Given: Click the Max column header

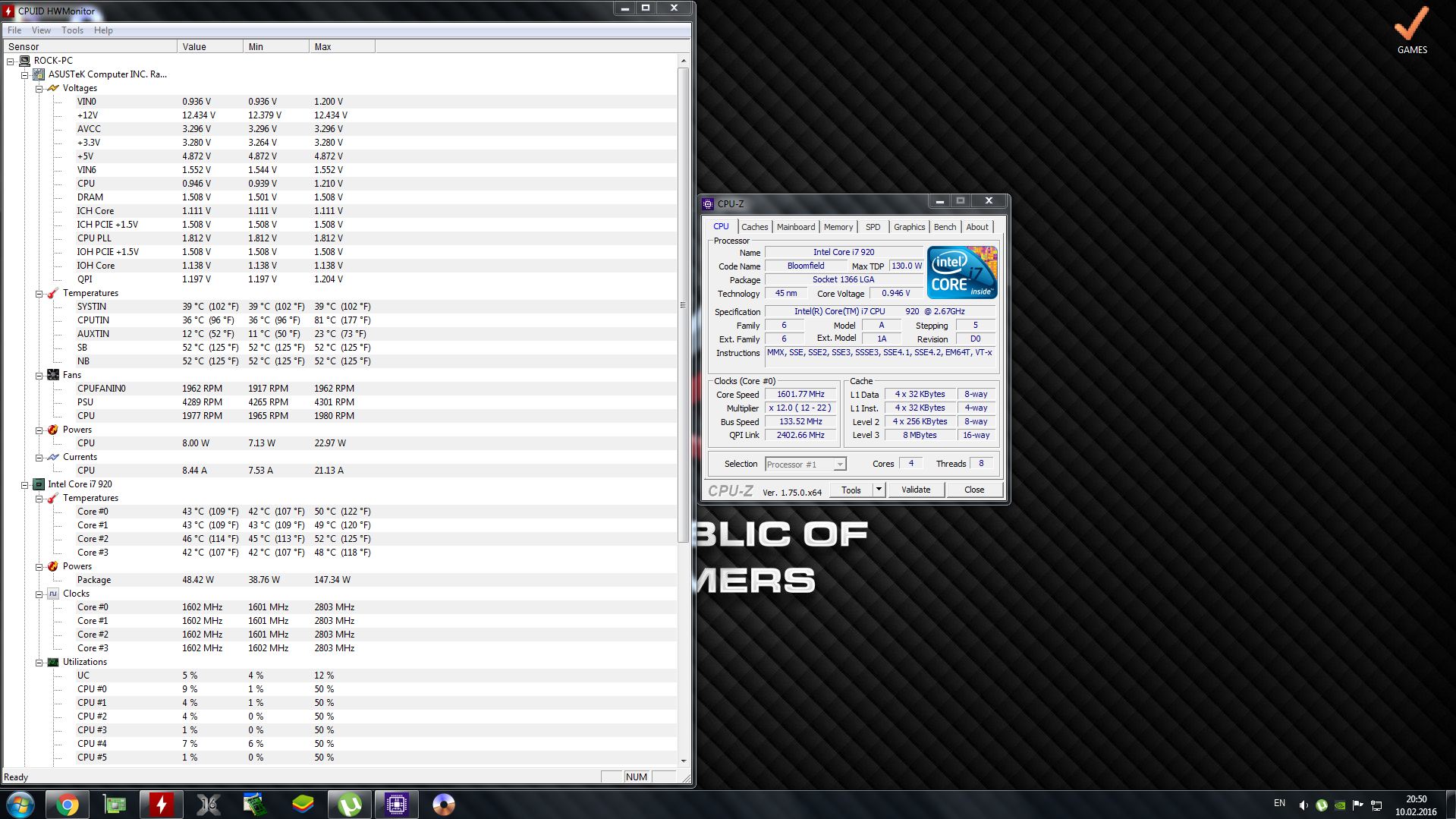Looking at the screenshot, I should click(x=342, y=46).
